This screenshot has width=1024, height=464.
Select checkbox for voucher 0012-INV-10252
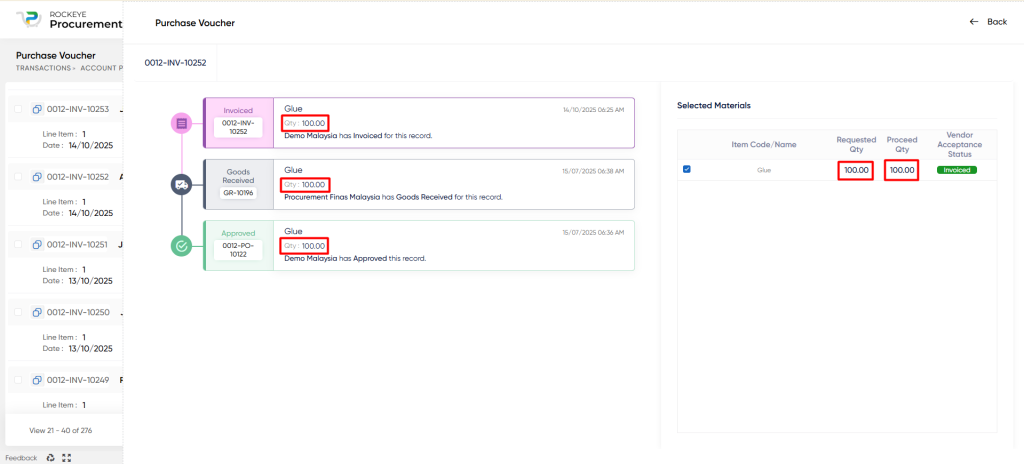pyautogui.click(x=18, y=177)
